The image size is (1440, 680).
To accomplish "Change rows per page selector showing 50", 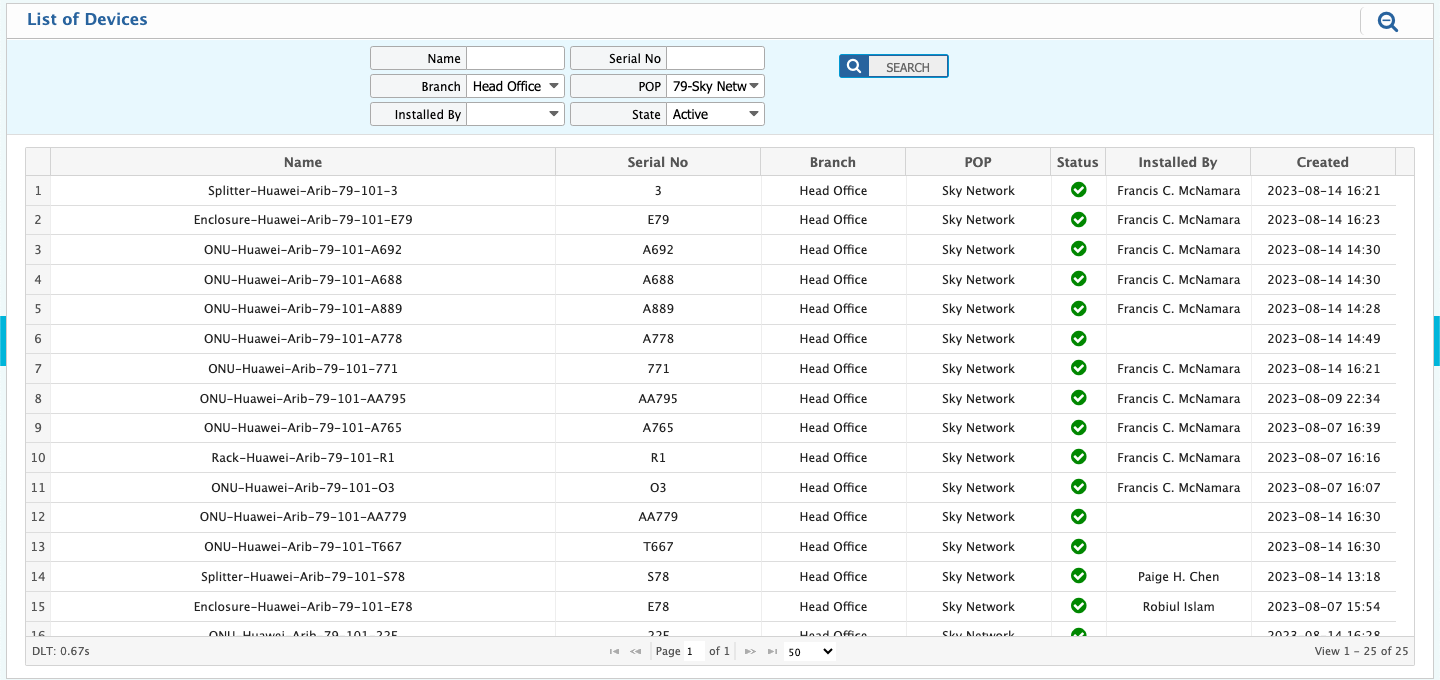I will 809,652.
